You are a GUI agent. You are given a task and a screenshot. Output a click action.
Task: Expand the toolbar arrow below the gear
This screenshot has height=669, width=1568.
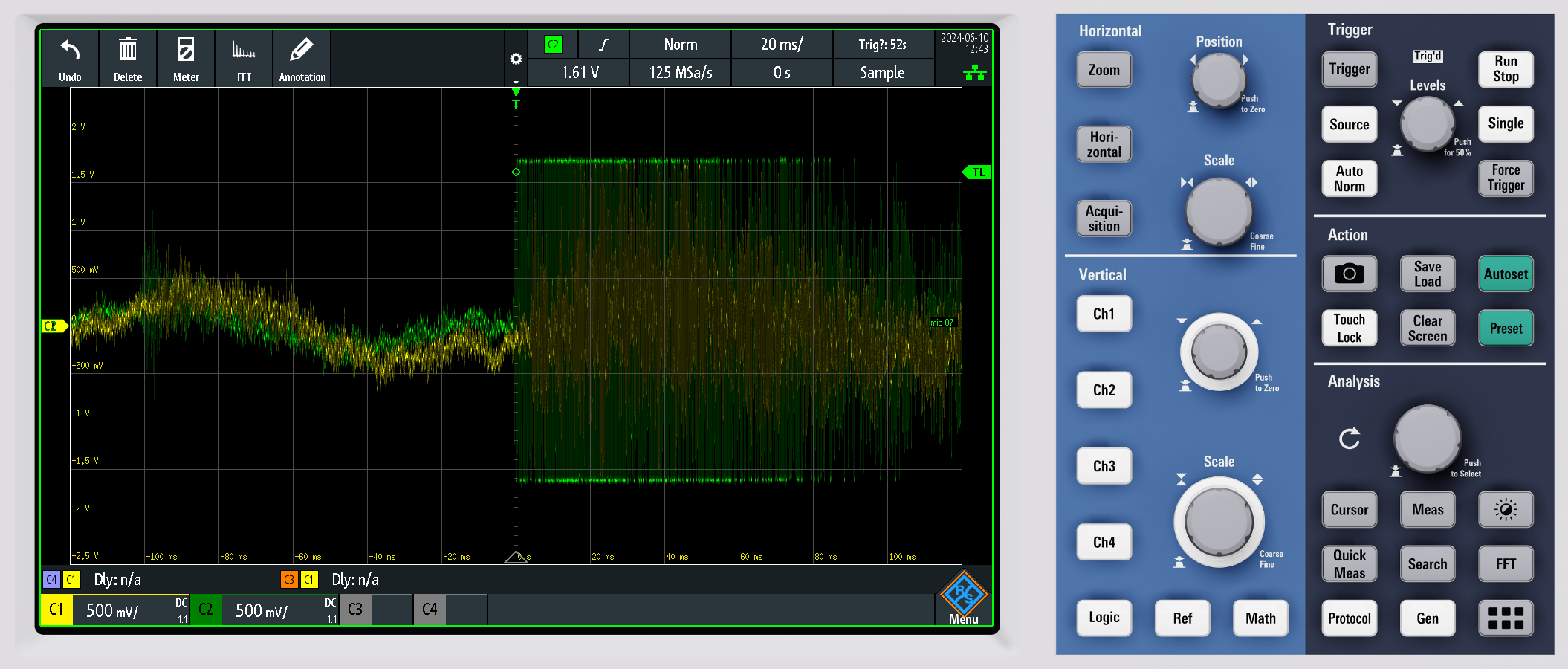[x=516, y=82]
